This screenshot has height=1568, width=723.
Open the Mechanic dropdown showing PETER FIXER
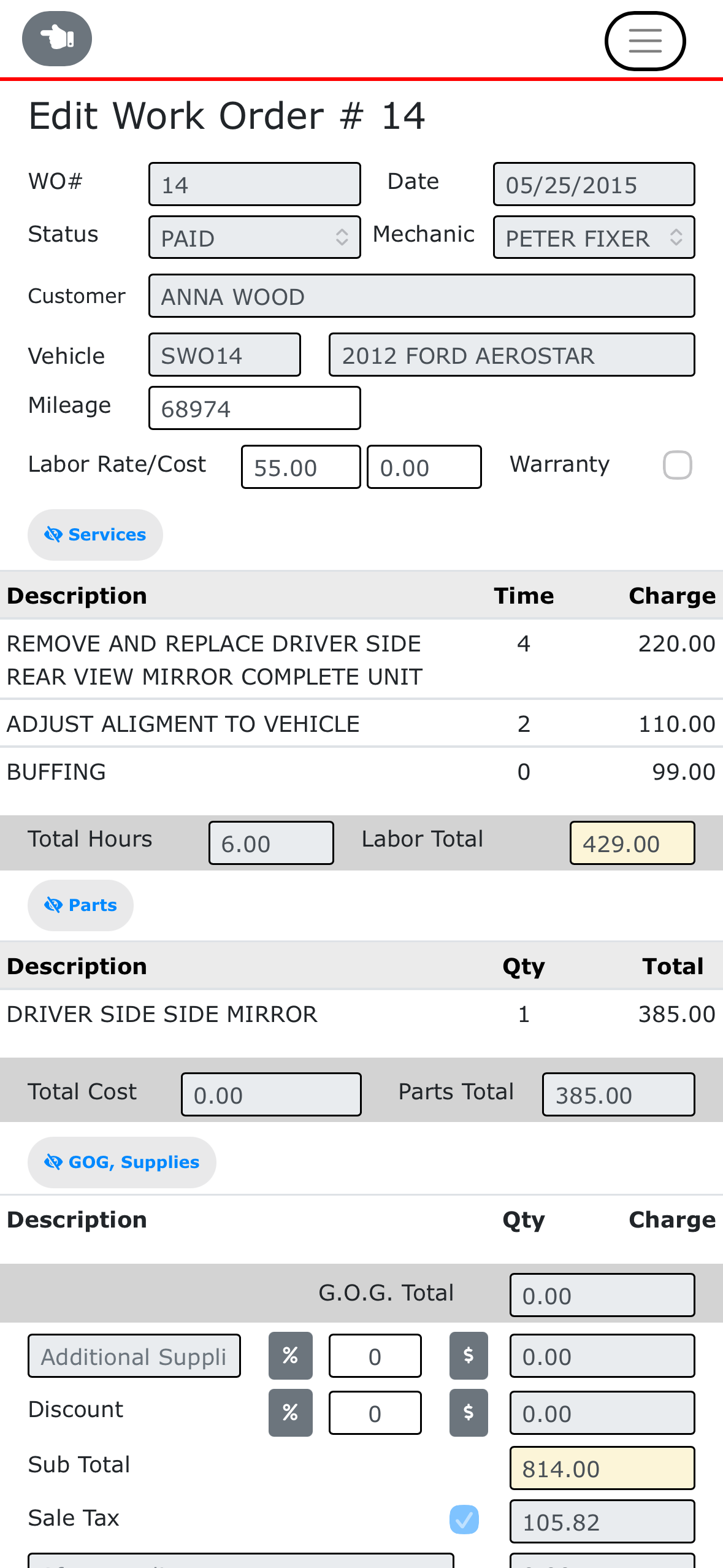tap(594, 237)
